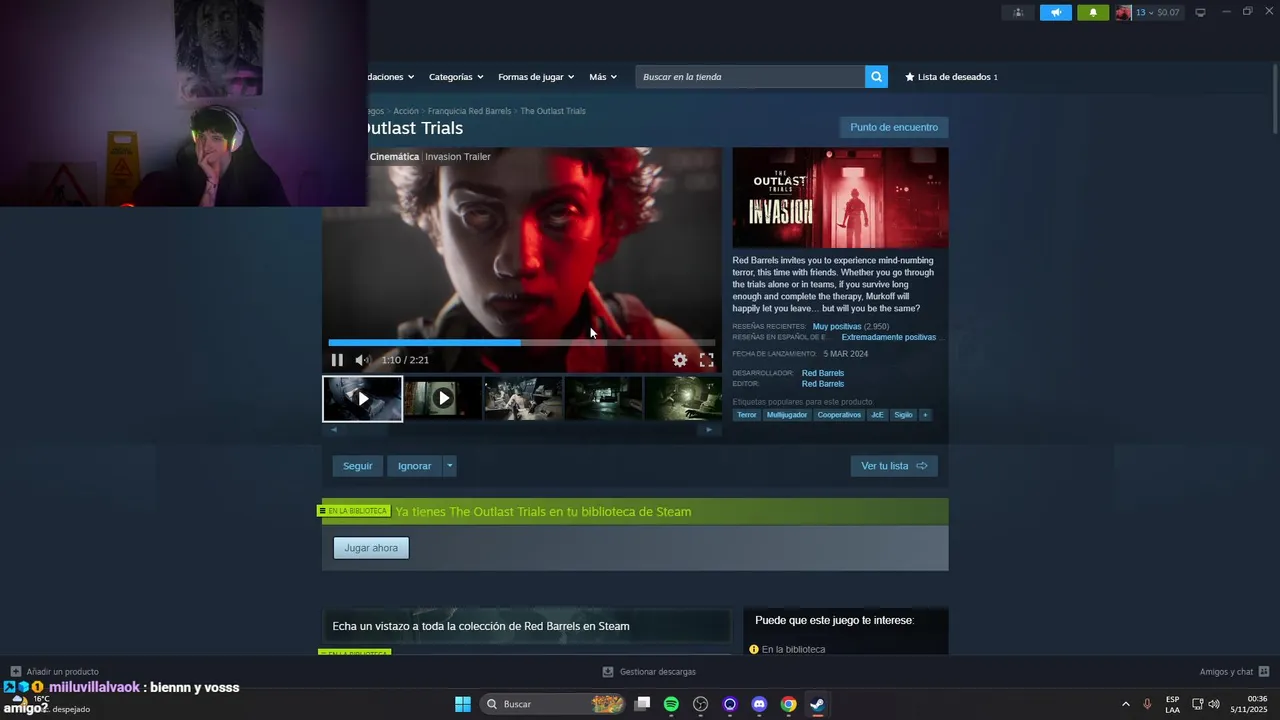Image resolution: width=1280 pixels, height=720 pixels.
Task: Open Windows Start menu
Action: (463, 704)
